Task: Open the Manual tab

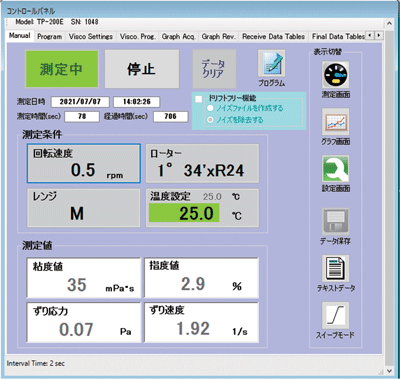Action: 20,36
